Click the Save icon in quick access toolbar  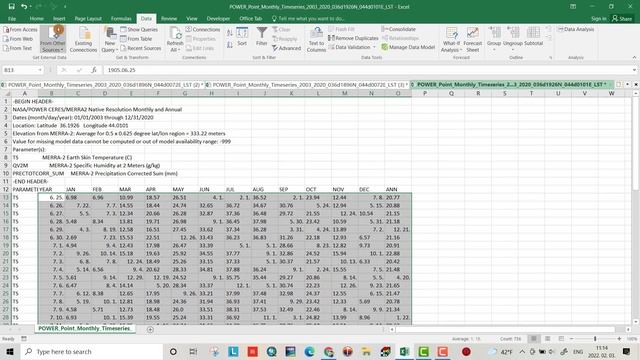(11, 7)
